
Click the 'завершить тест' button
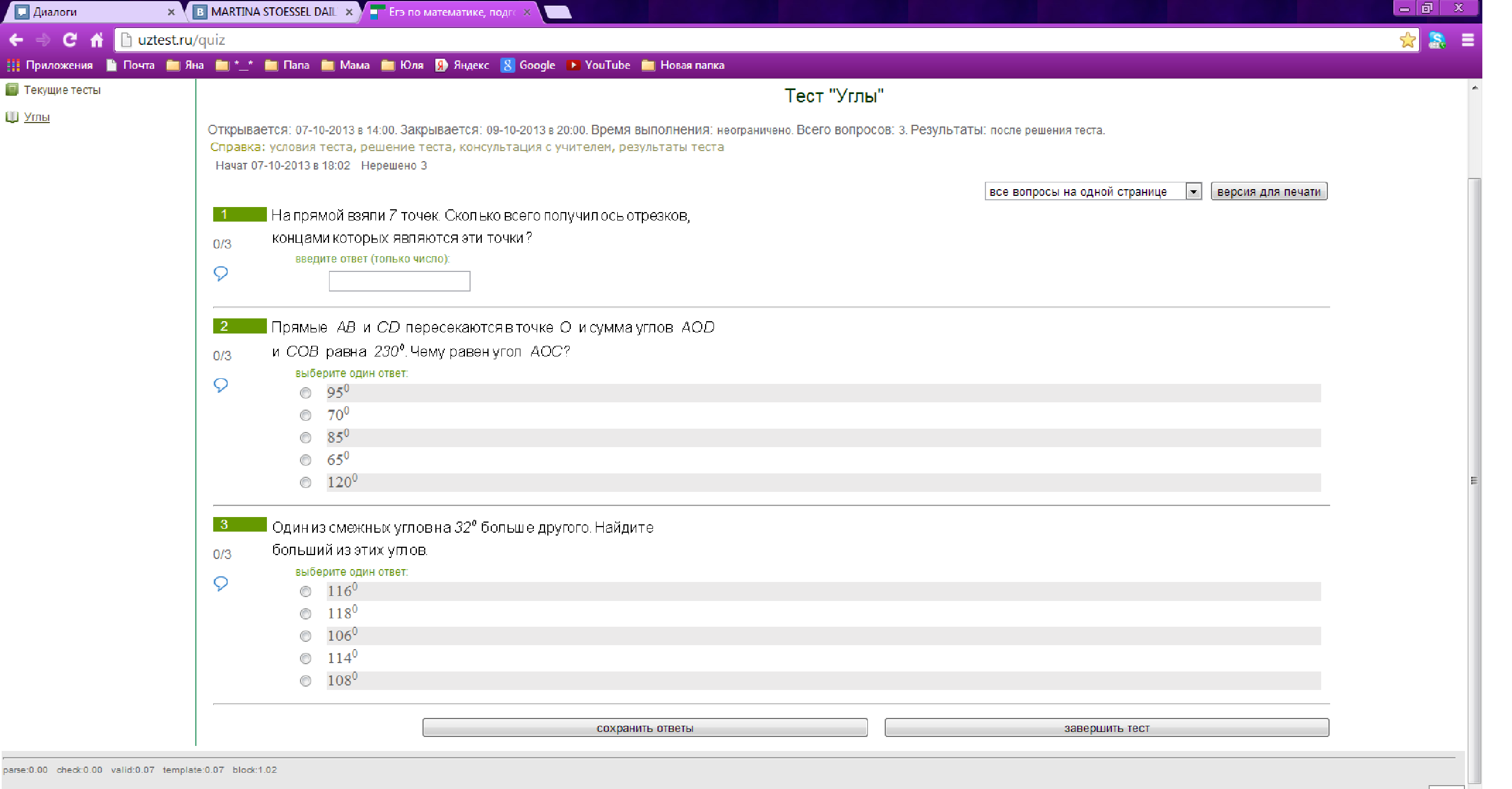pos(1106,727)
